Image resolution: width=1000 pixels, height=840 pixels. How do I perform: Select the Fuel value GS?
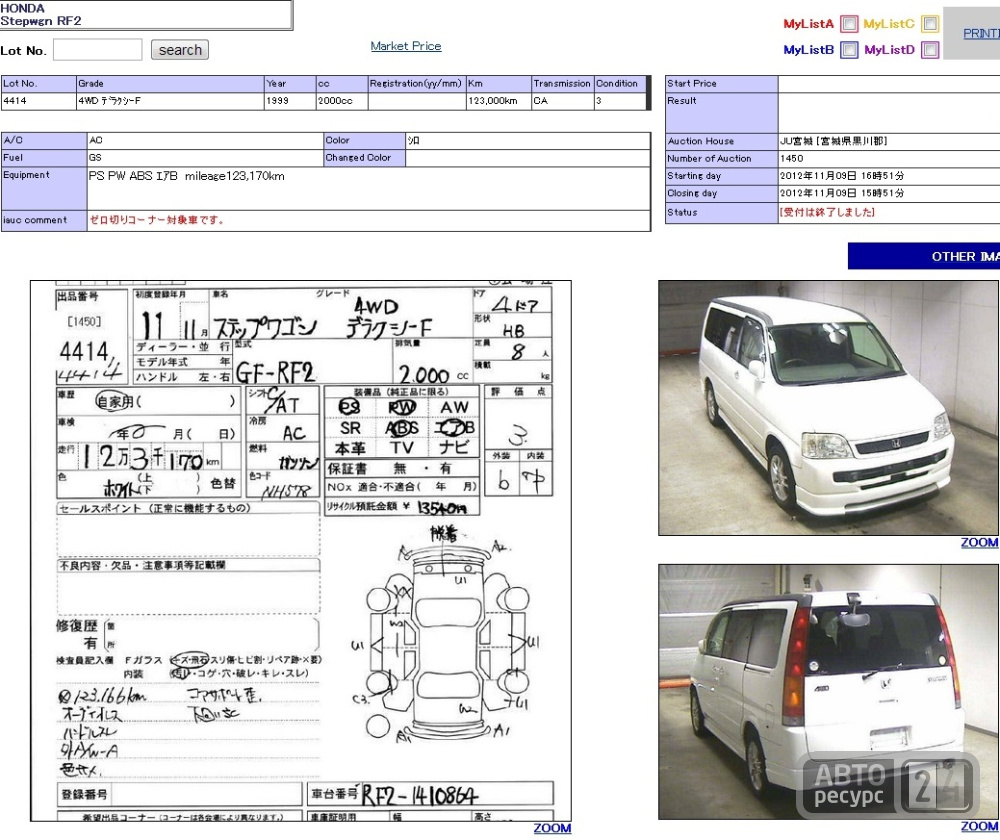coord(95,158)
